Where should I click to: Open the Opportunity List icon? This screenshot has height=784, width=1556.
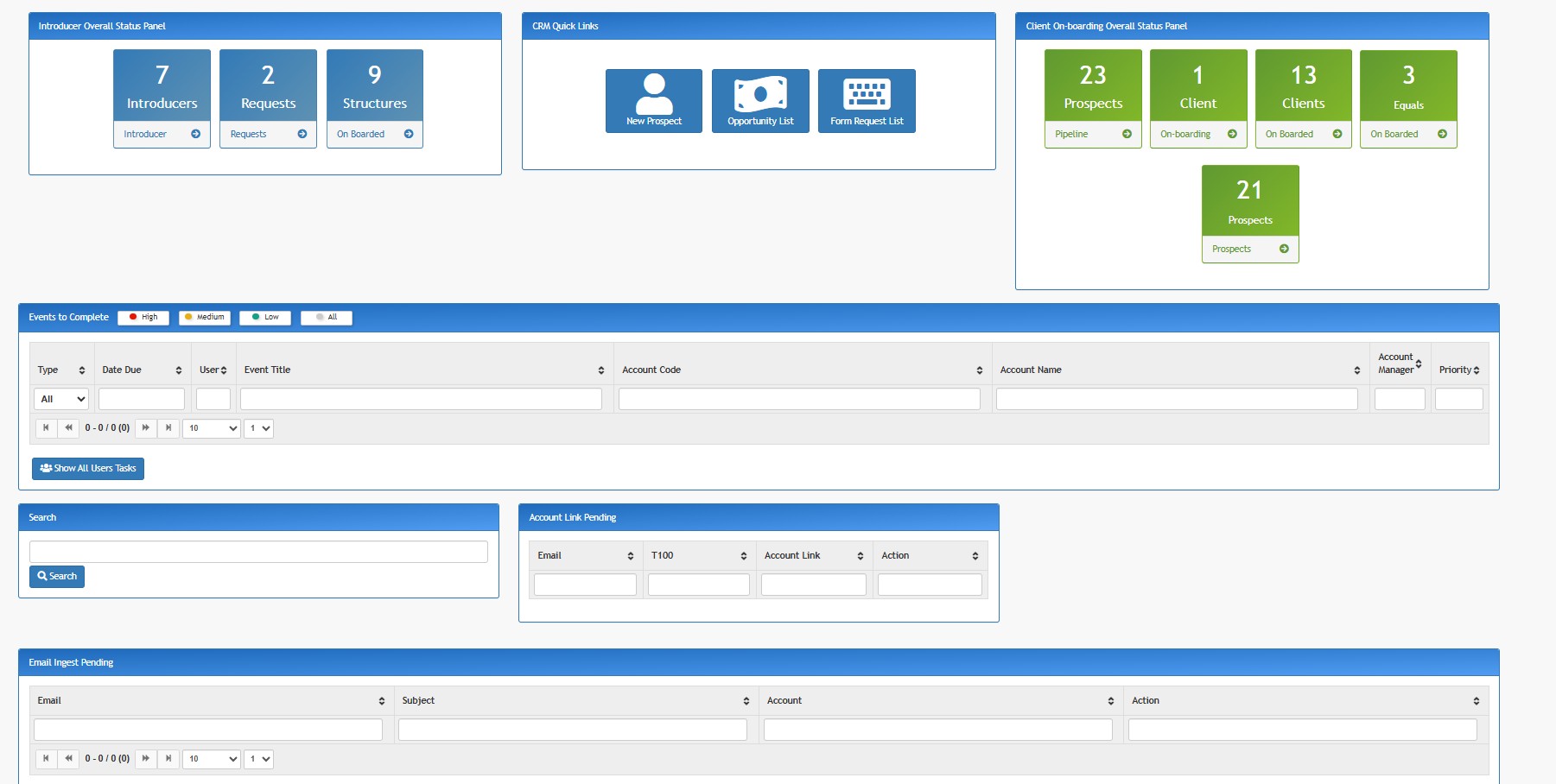click(759, 100)
